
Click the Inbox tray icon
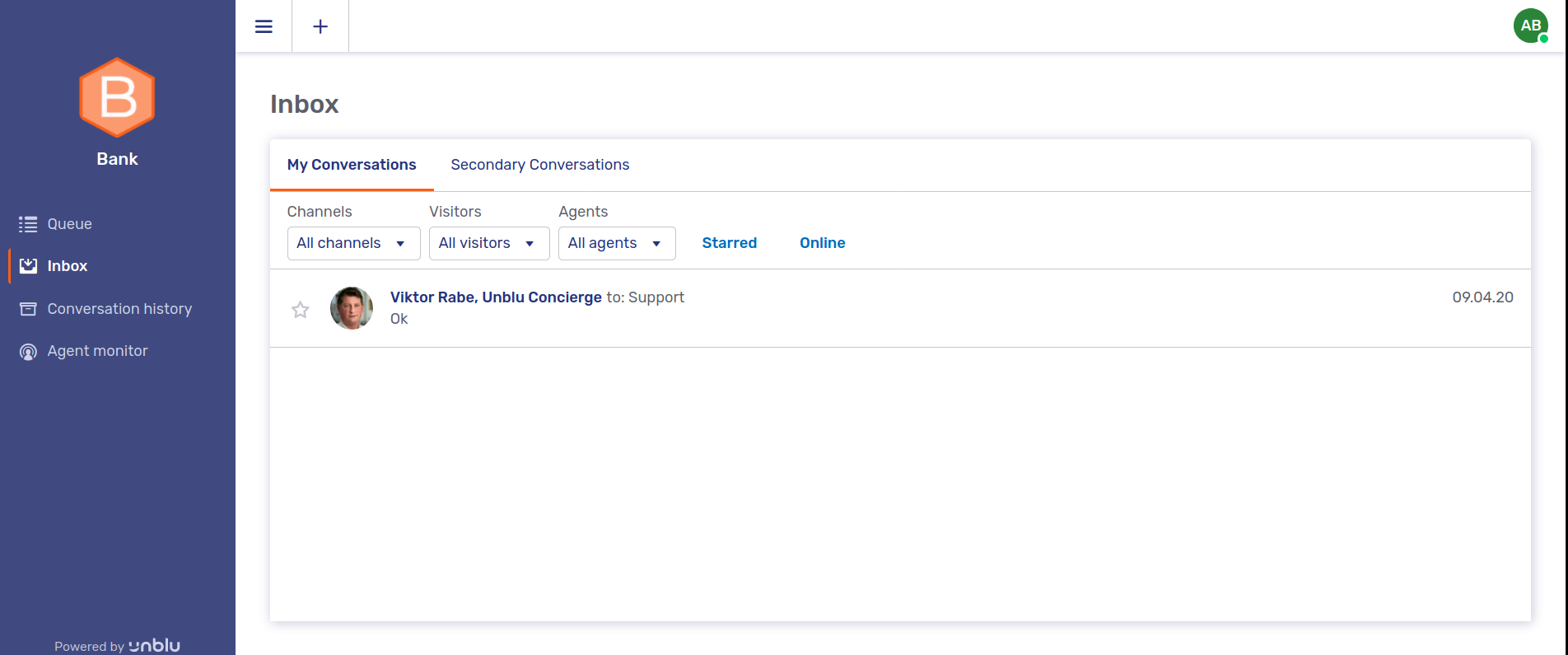click(x=28, y=266)
